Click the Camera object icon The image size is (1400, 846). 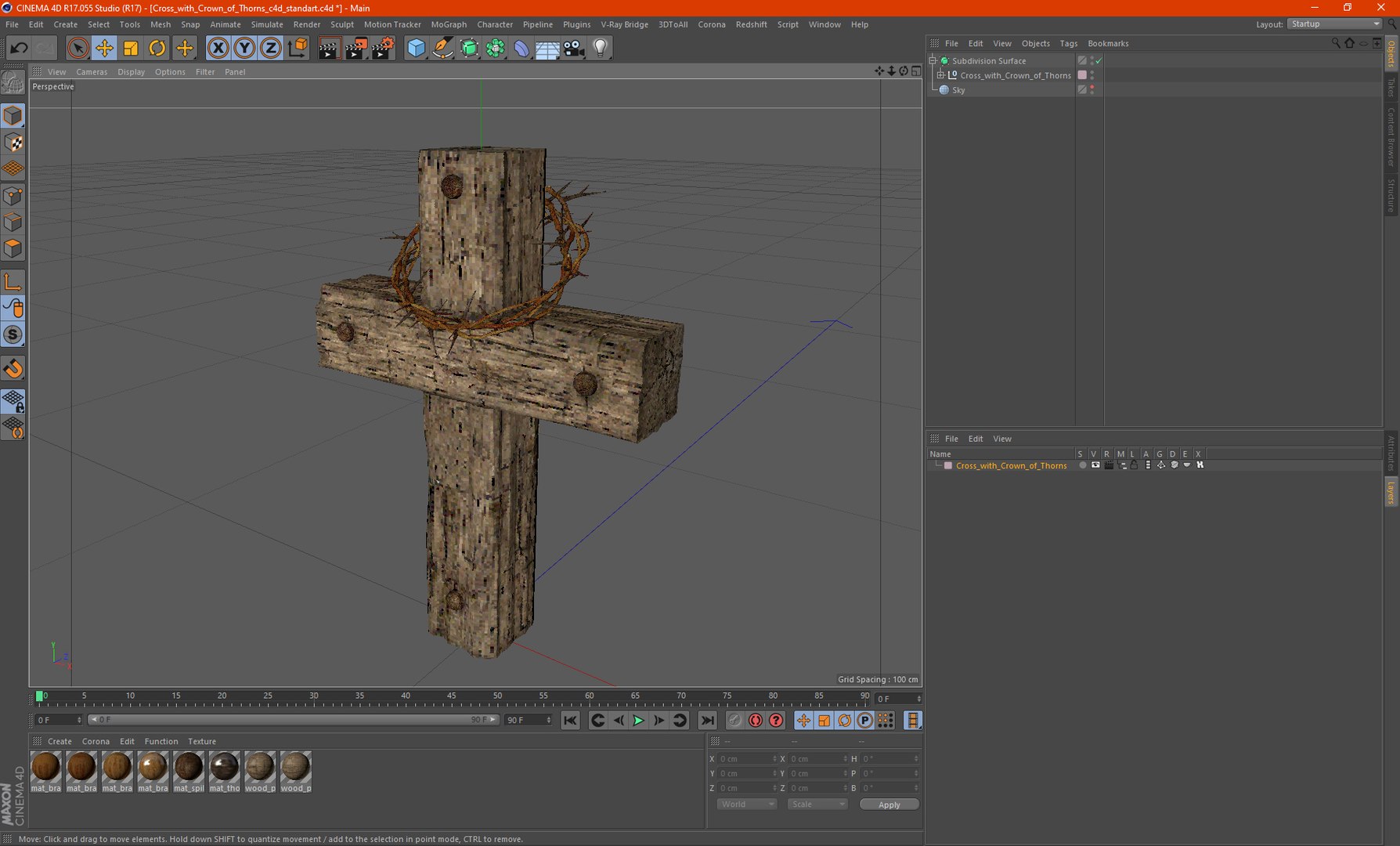coord(574,48)
